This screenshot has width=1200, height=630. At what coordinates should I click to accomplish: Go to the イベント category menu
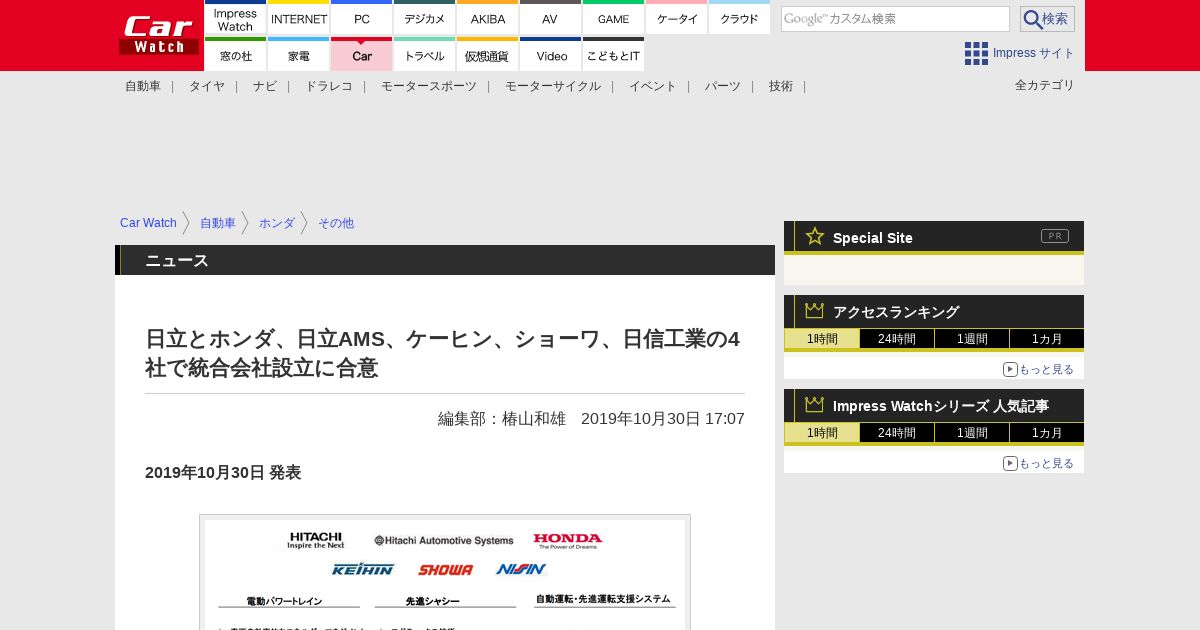653,86
